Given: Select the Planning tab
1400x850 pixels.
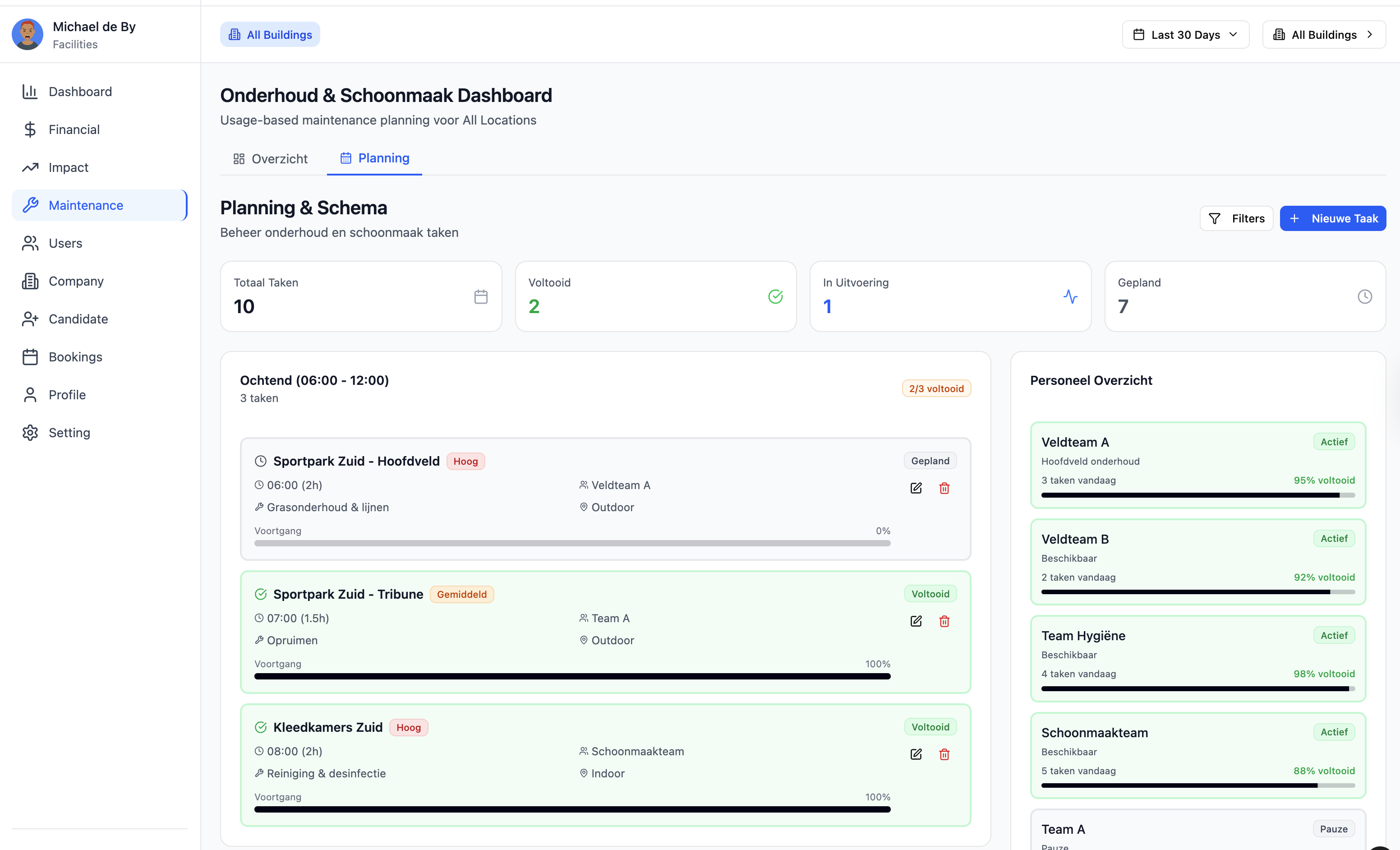Looking at the screenshot, I should (x=374, y=158).
